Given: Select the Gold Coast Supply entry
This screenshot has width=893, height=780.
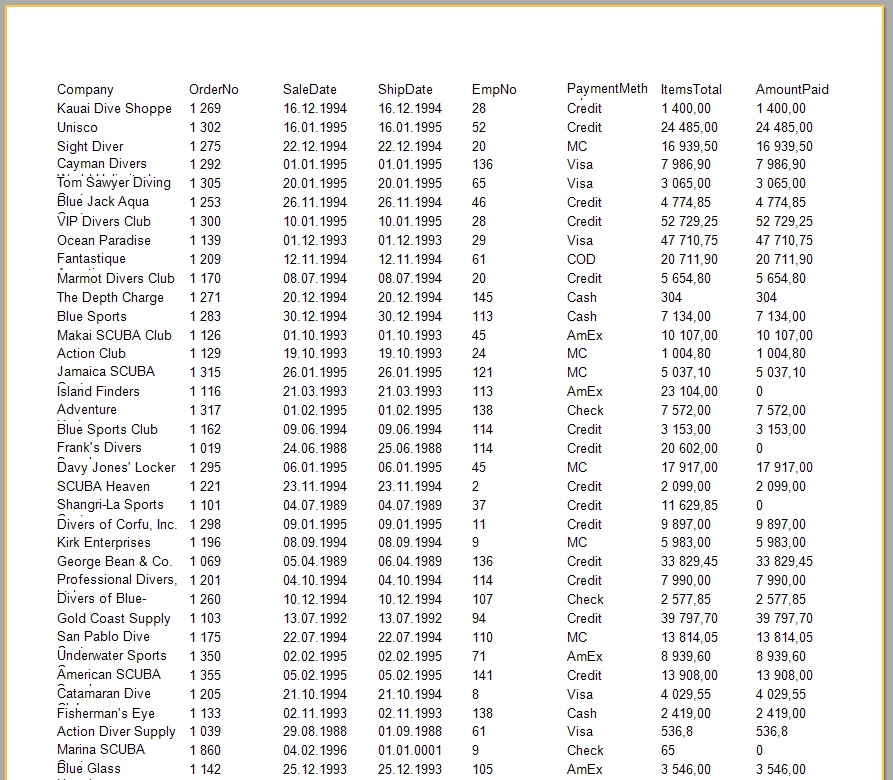Looking at the screenshot, I should [x=113, y=619].
